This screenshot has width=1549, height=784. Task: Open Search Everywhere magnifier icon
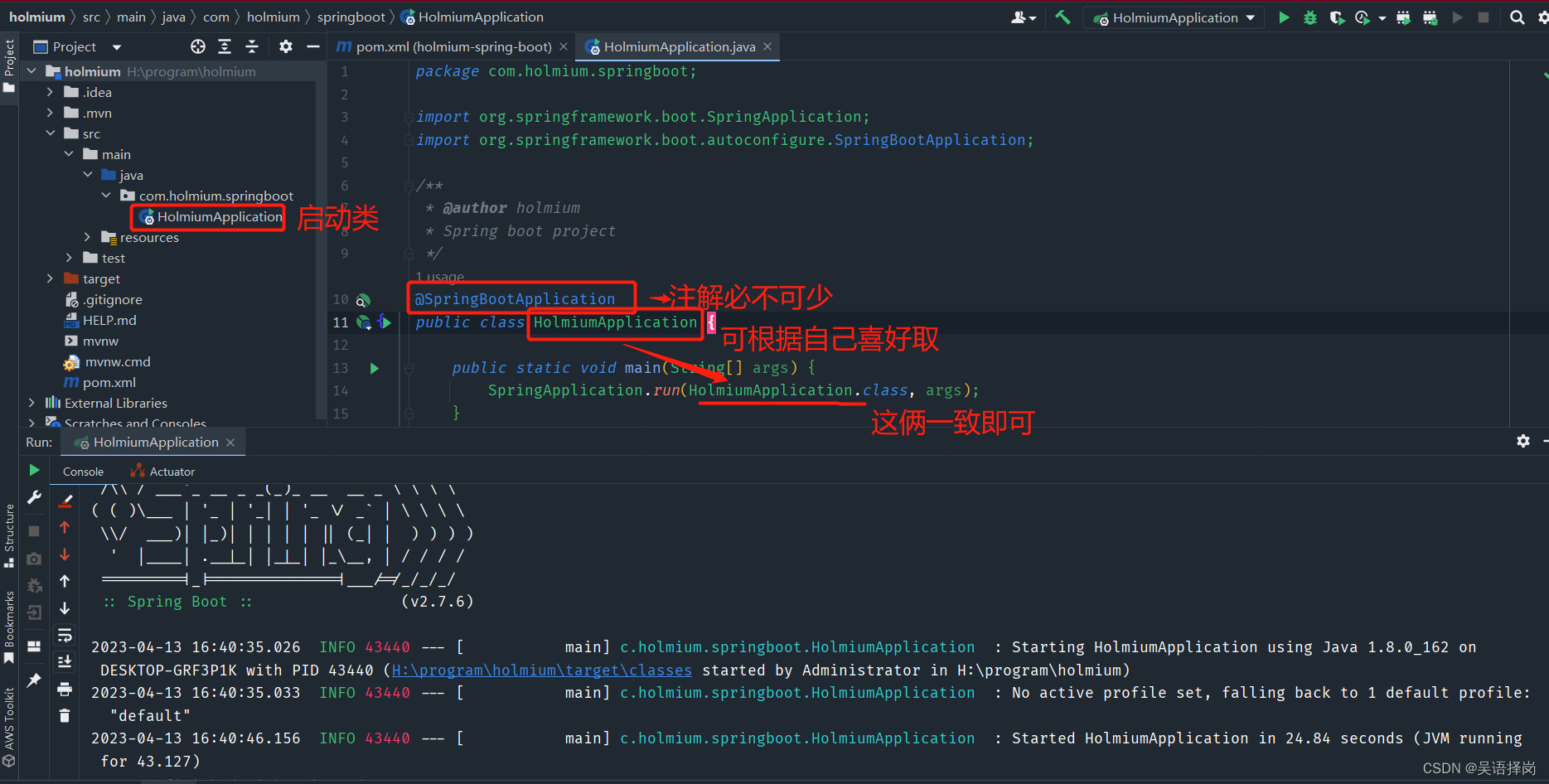click(x=1517, y=17)
